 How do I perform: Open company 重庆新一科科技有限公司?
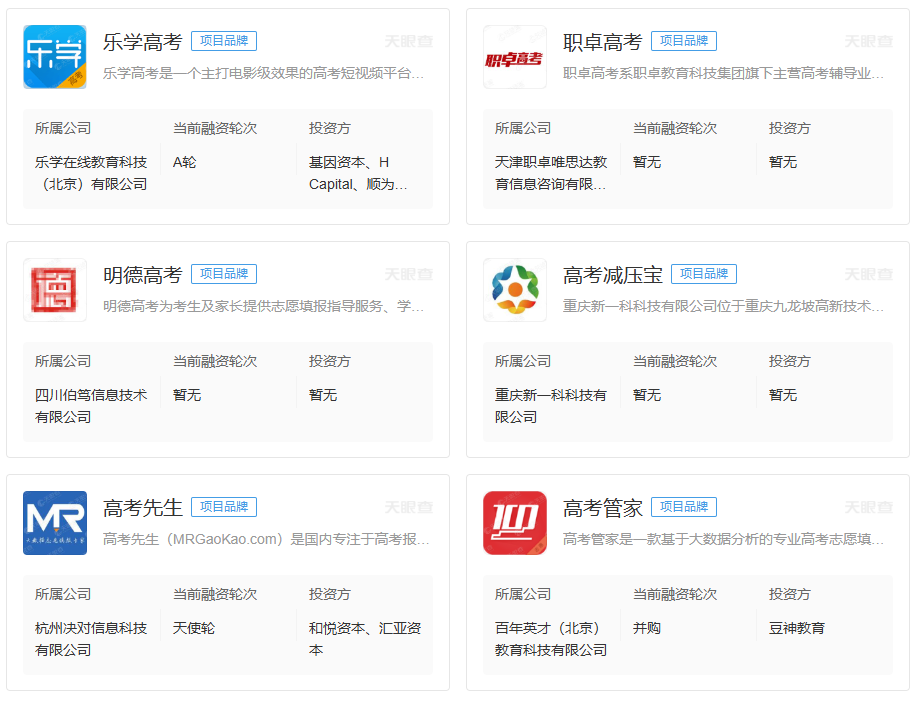tap(551, 406)
